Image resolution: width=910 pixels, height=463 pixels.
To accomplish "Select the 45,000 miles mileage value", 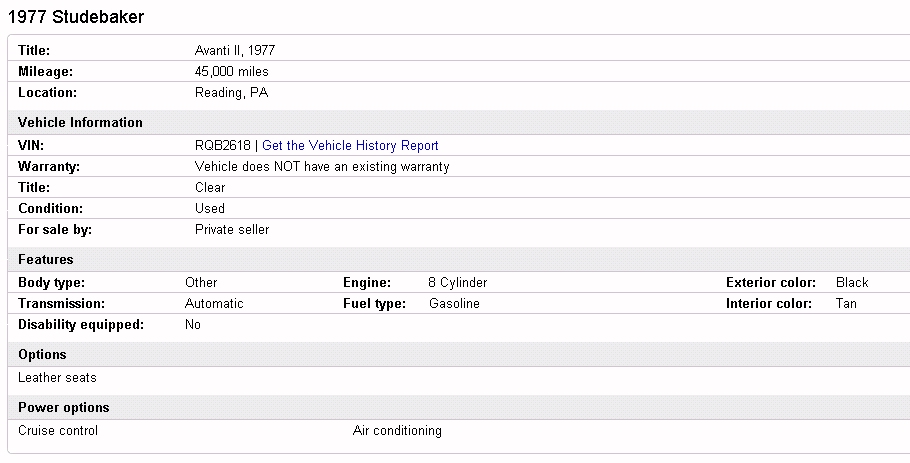I will click(x=232, y=72).
